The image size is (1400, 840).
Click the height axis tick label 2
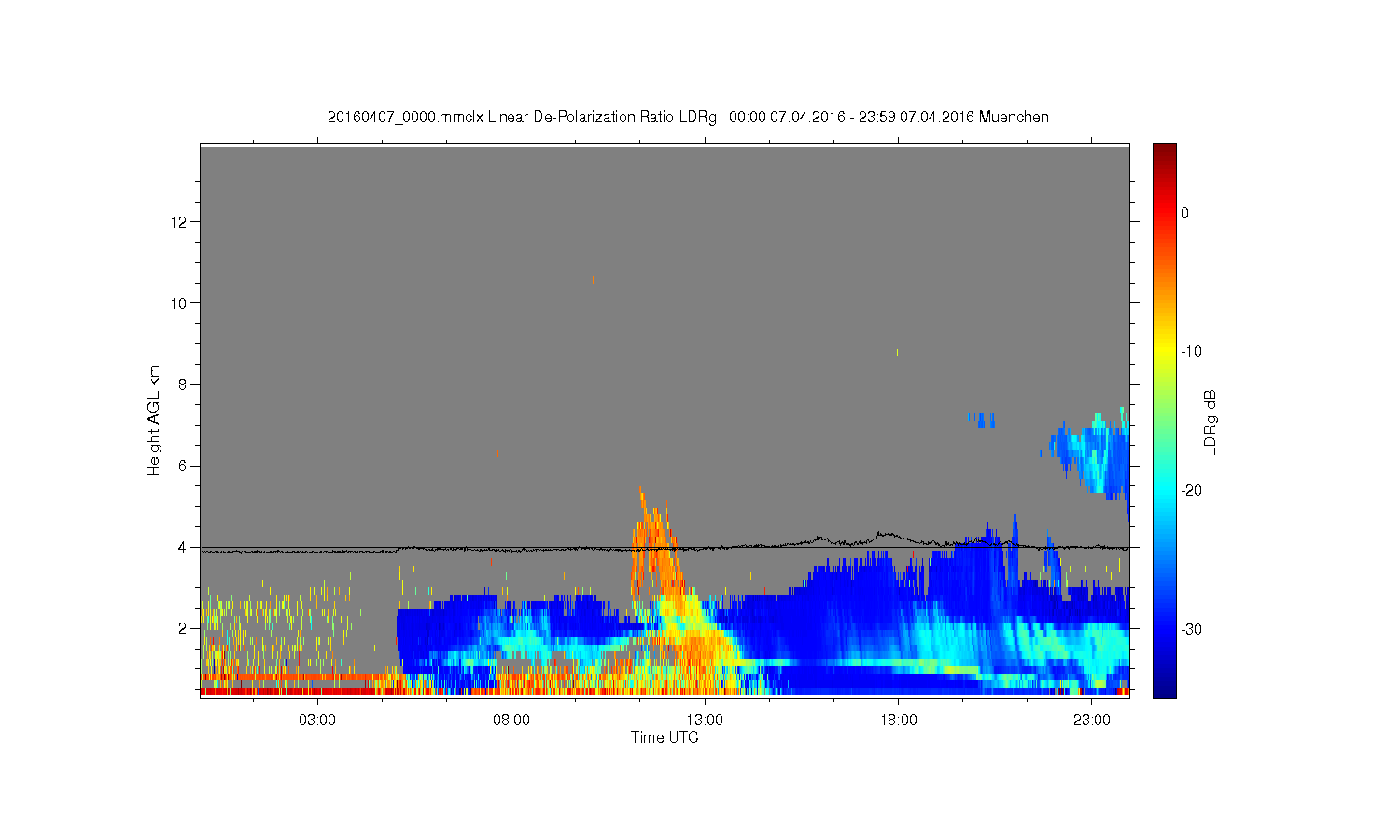tap(184, 628)
